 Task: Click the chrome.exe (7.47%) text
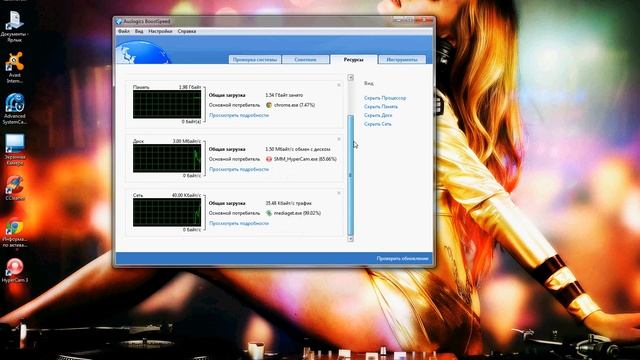pos(294,105)
